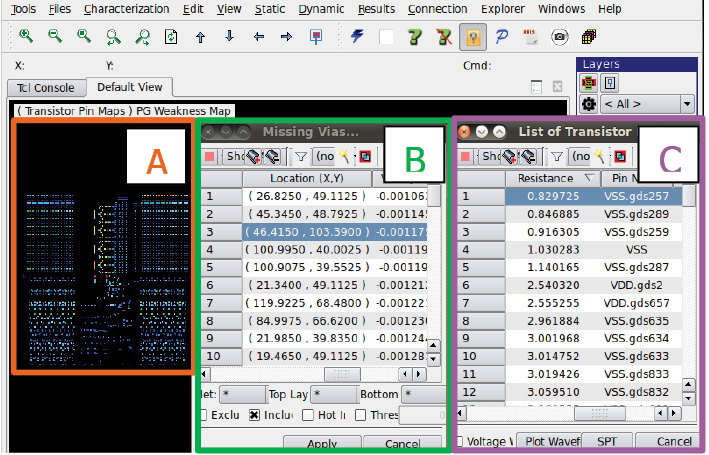
Task: Click the zoom in magnifier icon
Action: point(26,36)
